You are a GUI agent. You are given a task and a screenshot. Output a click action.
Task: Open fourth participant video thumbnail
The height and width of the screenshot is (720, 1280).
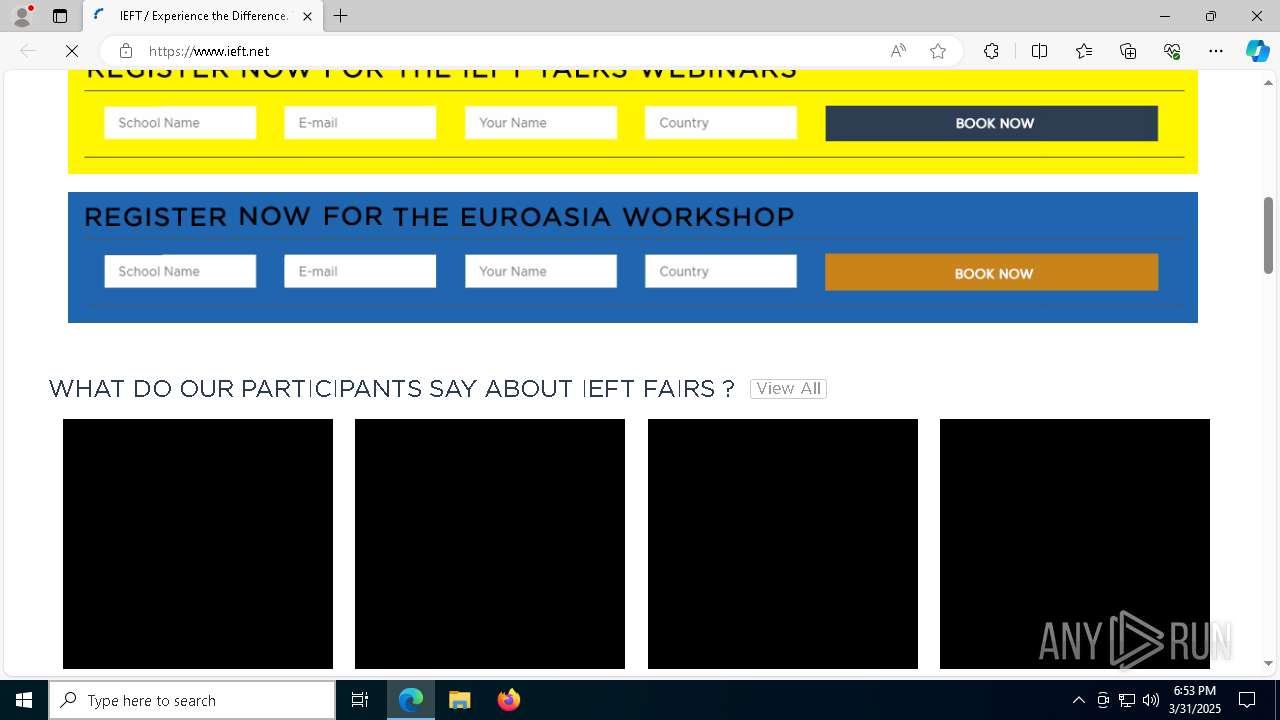(x=1075, y=544)
